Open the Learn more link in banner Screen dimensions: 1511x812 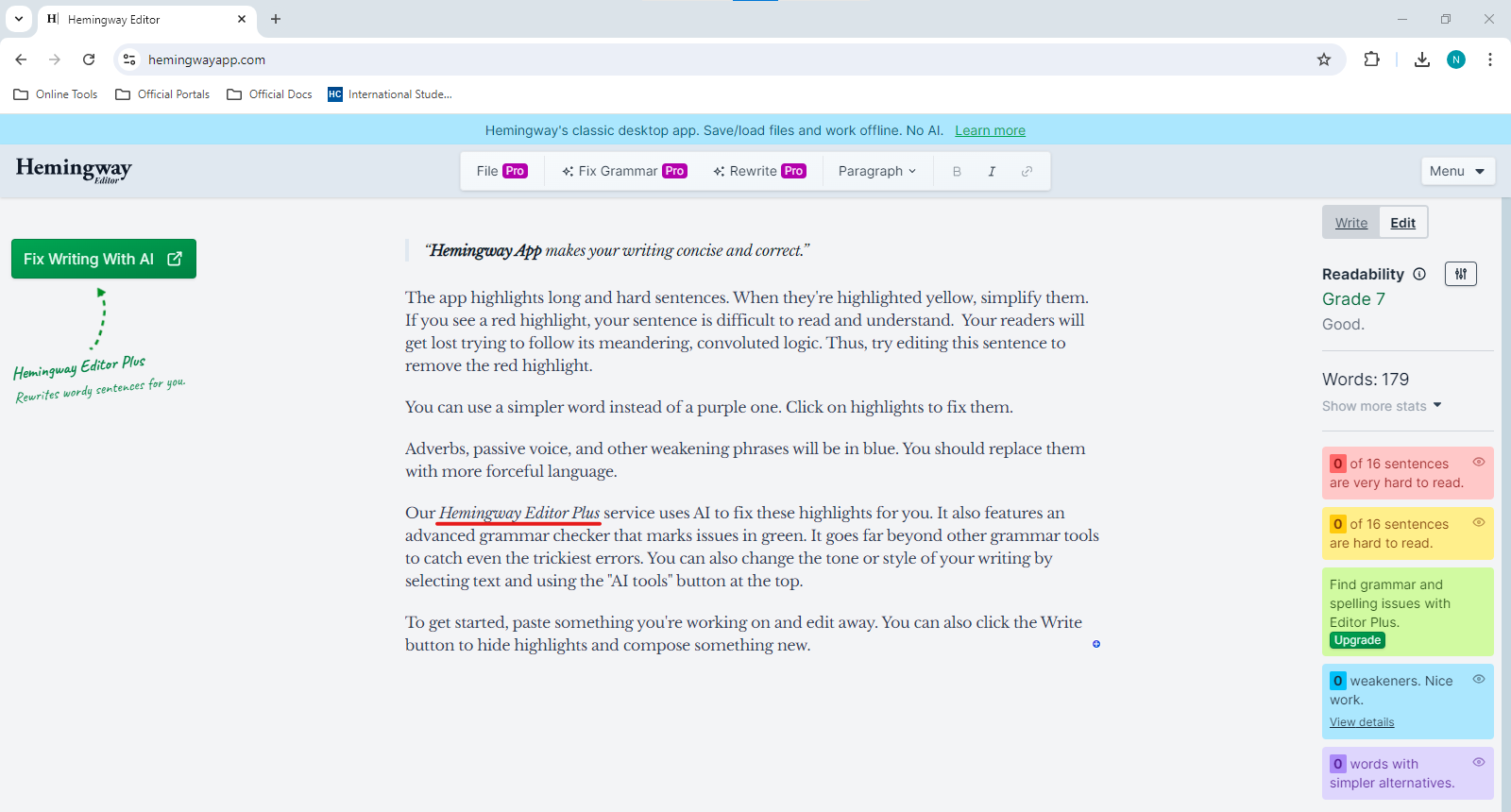coord(990,130)
